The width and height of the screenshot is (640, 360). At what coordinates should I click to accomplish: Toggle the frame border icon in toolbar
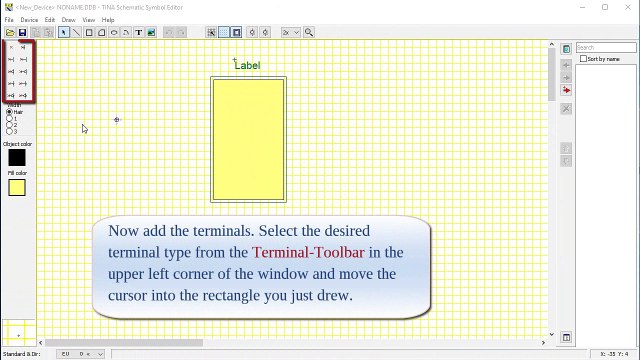[x=236, y=32]
